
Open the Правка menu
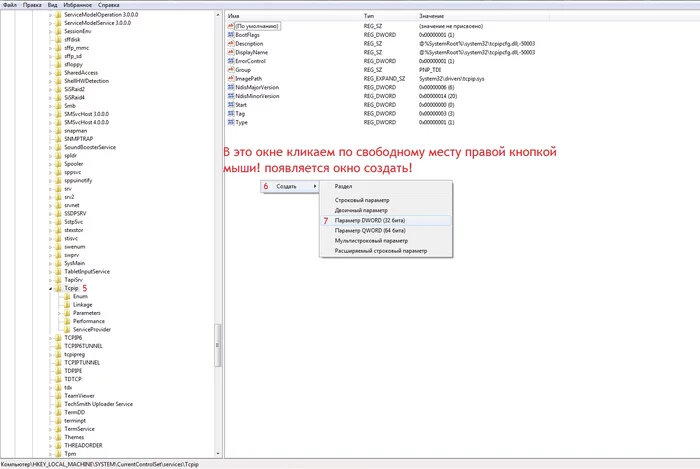(32, 5)
